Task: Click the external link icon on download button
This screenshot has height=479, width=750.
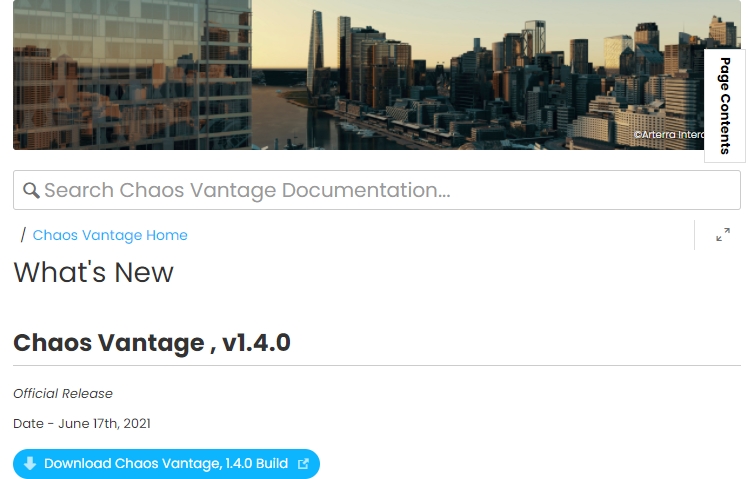Action: click(x=303, y=464)
